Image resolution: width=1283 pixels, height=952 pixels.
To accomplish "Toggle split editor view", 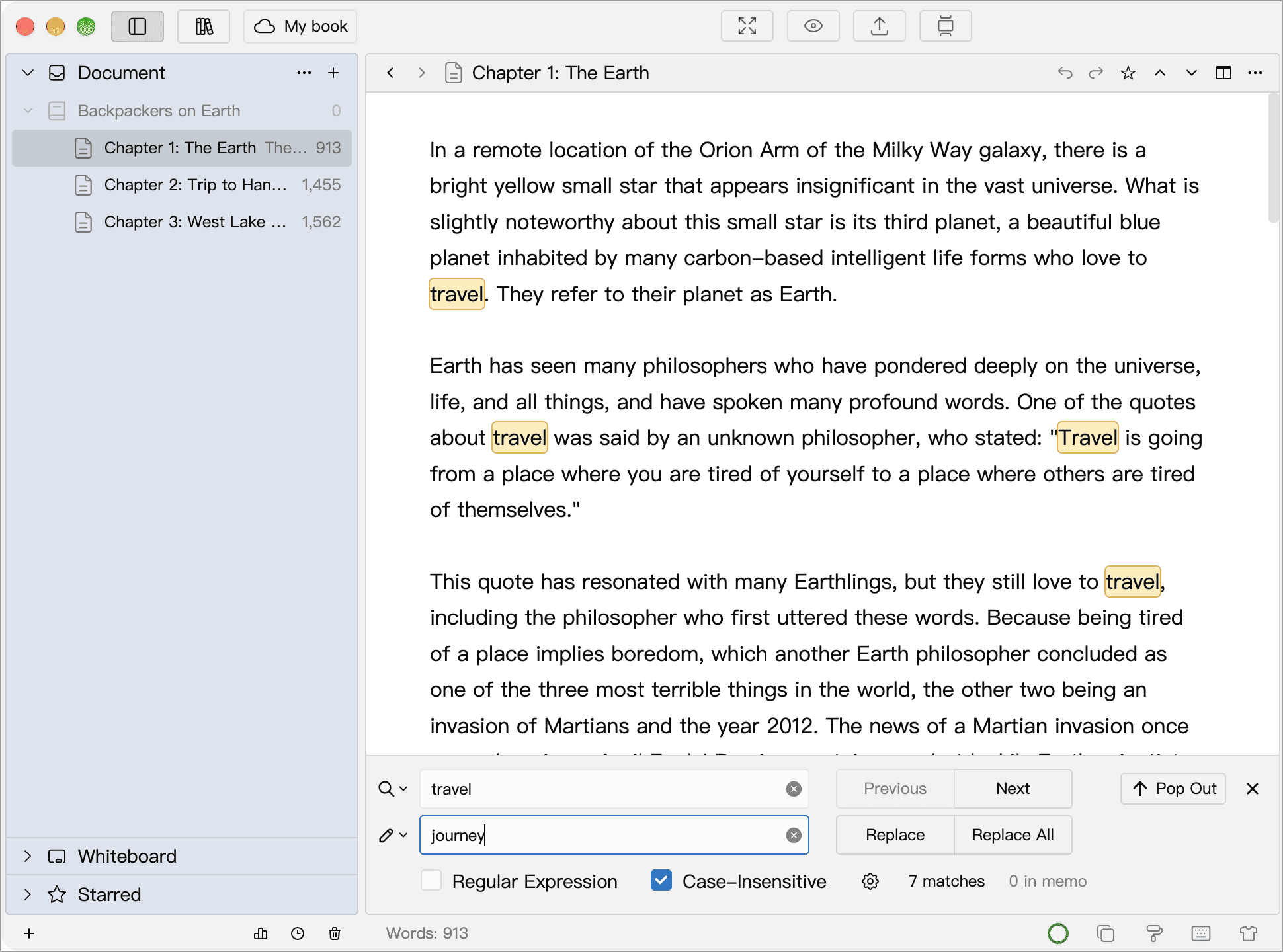I will coord(1223,73).
